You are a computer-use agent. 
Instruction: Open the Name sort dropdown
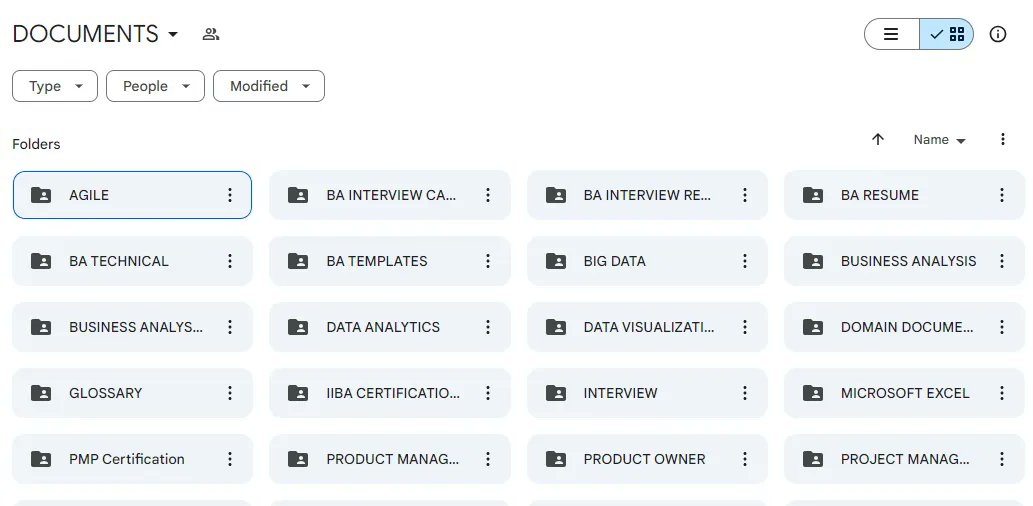(939, 140)
